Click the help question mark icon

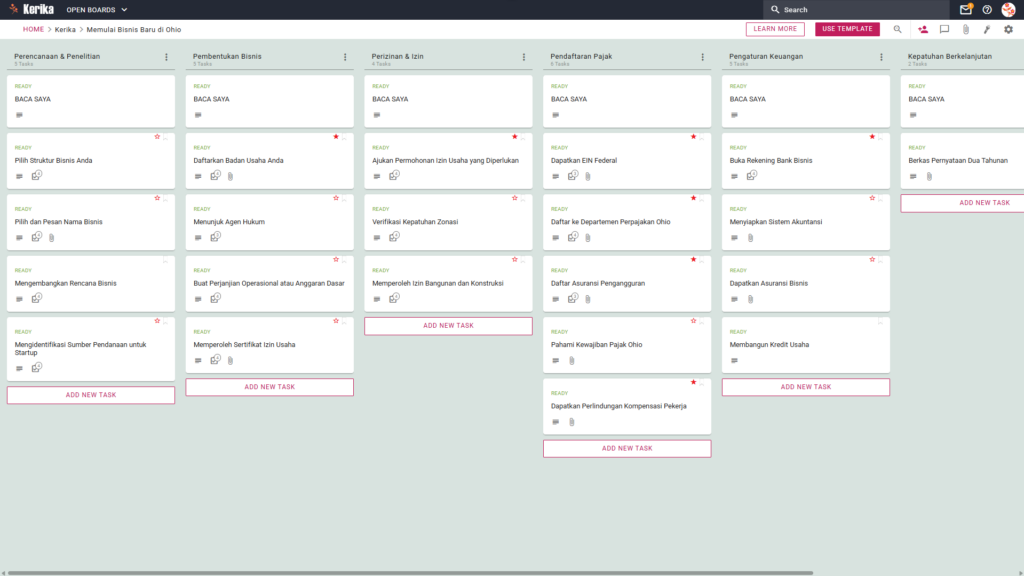point(987,10)
